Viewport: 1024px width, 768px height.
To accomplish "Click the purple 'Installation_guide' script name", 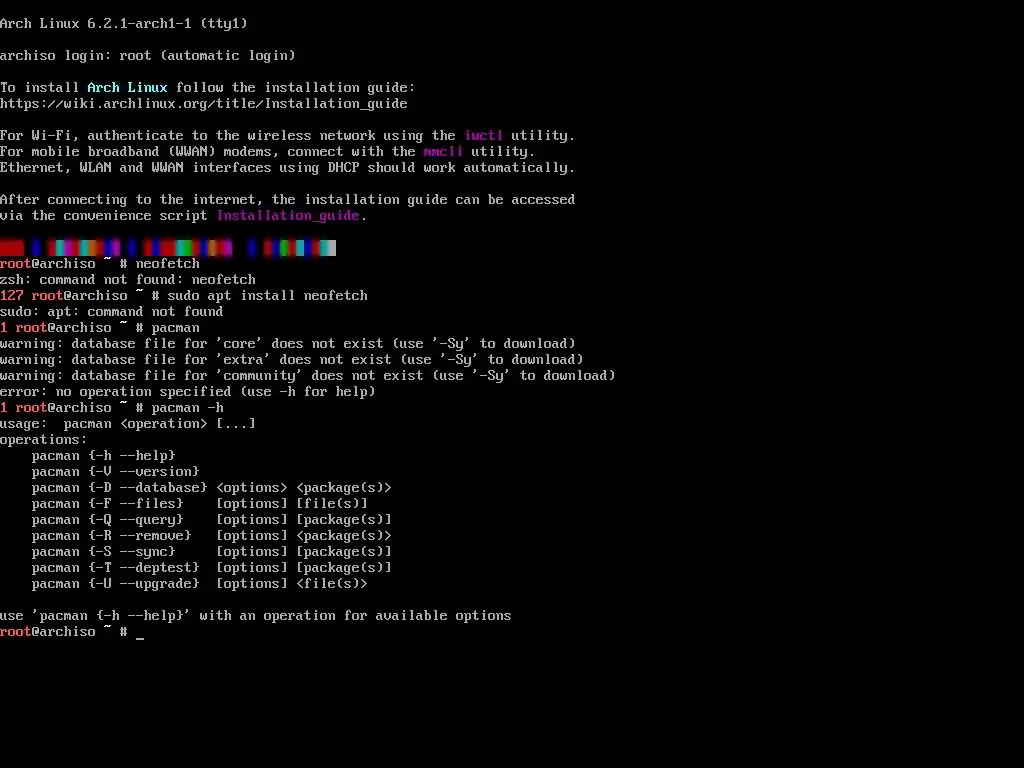I will tap(287, 216).
